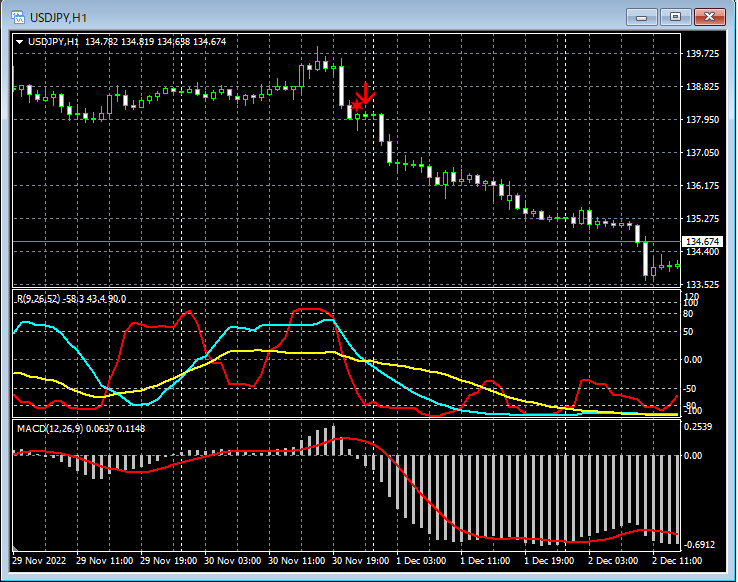Click the 134.674 current price label
Screen dimensions: 738x582
click(x=702, y=241)
